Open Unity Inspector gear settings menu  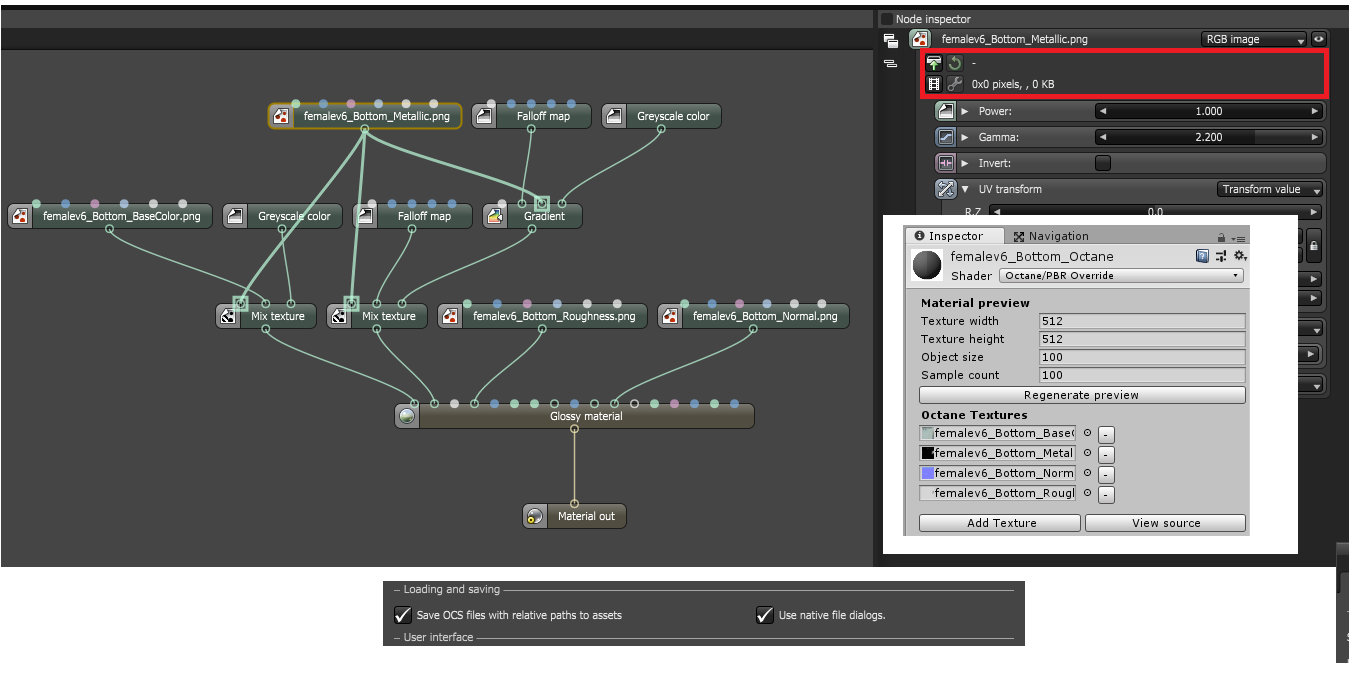tap(1240, 257)
